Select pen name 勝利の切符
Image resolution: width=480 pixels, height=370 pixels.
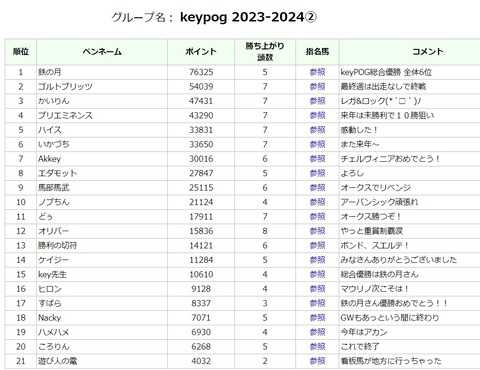tap(57, 245)
